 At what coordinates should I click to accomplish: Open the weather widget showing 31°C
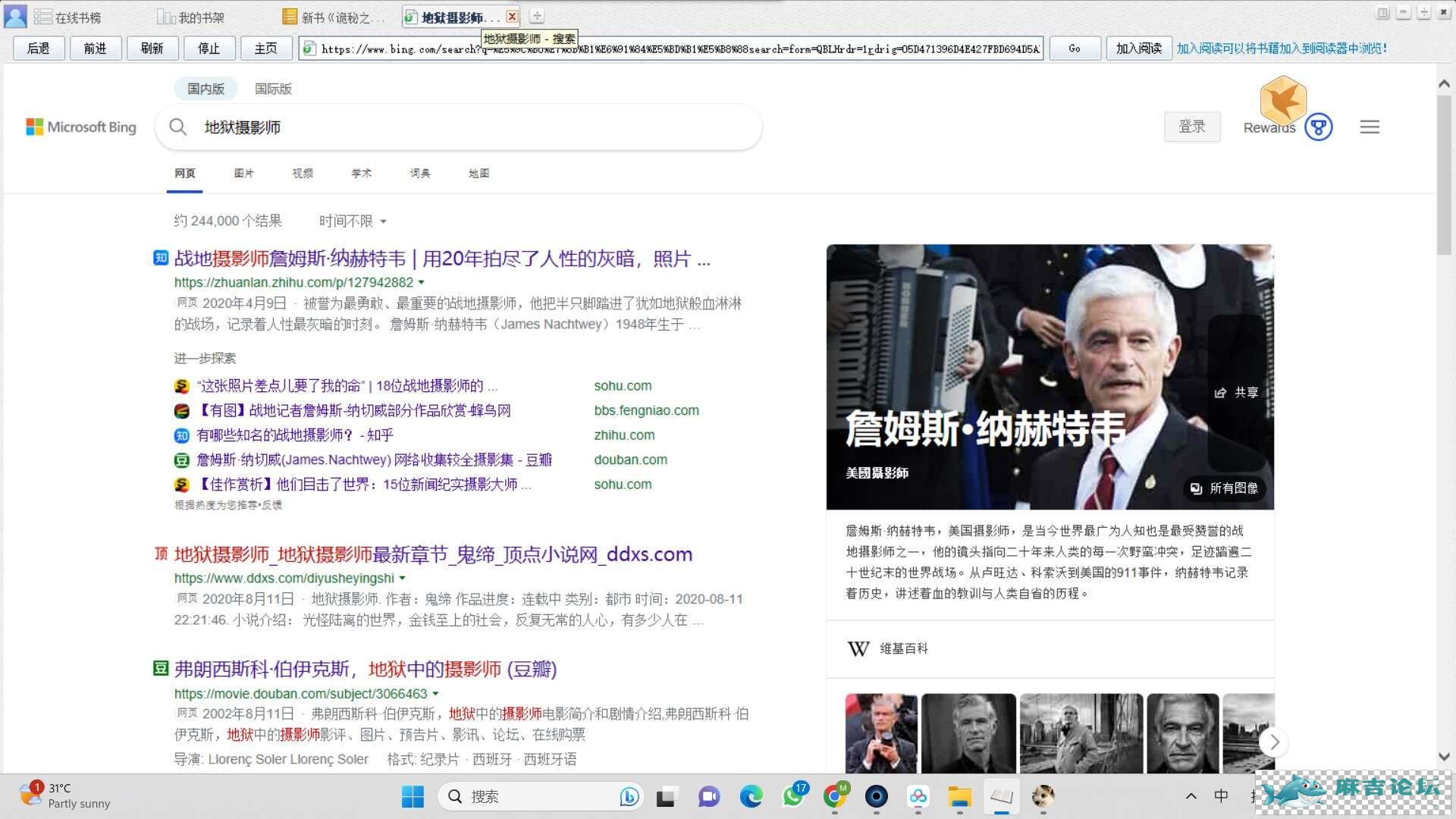[65, 795]
